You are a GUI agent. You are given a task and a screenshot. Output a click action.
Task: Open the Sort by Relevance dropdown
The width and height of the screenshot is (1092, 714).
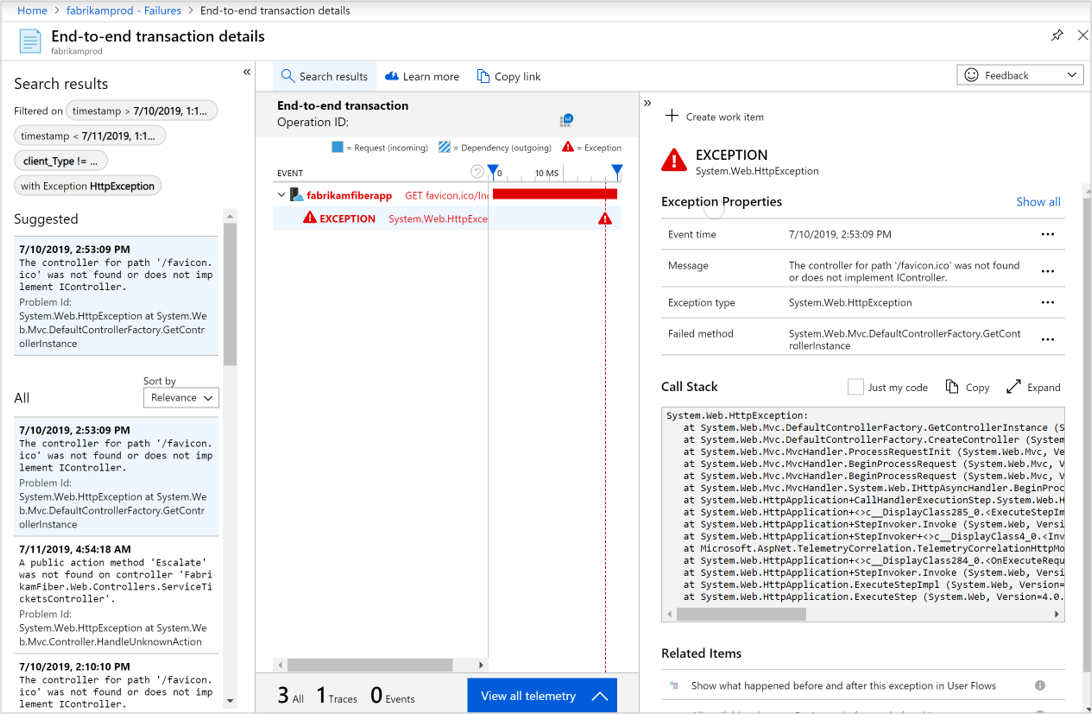[x=181, y=398]
